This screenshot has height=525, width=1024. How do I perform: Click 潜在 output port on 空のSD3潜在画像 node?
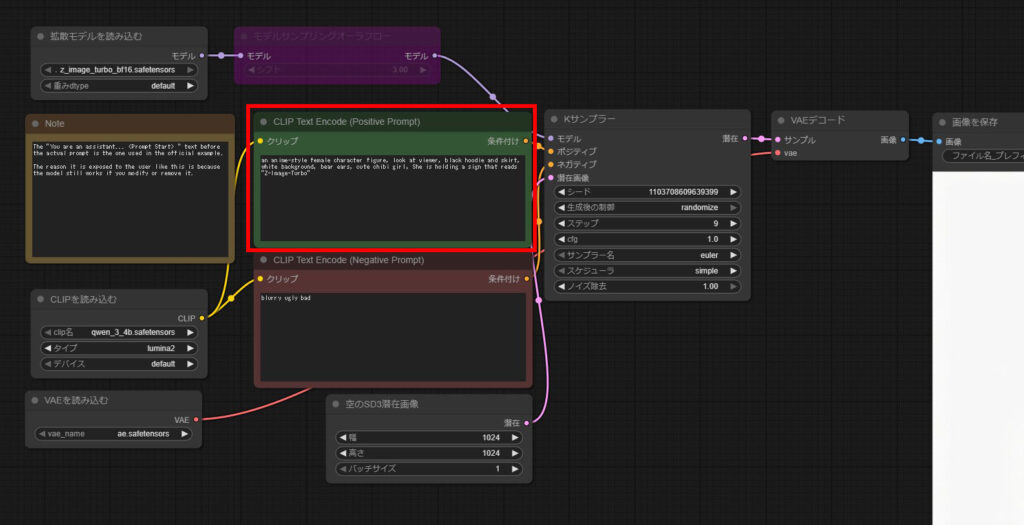pyautogui.click(x=526, y=422)
